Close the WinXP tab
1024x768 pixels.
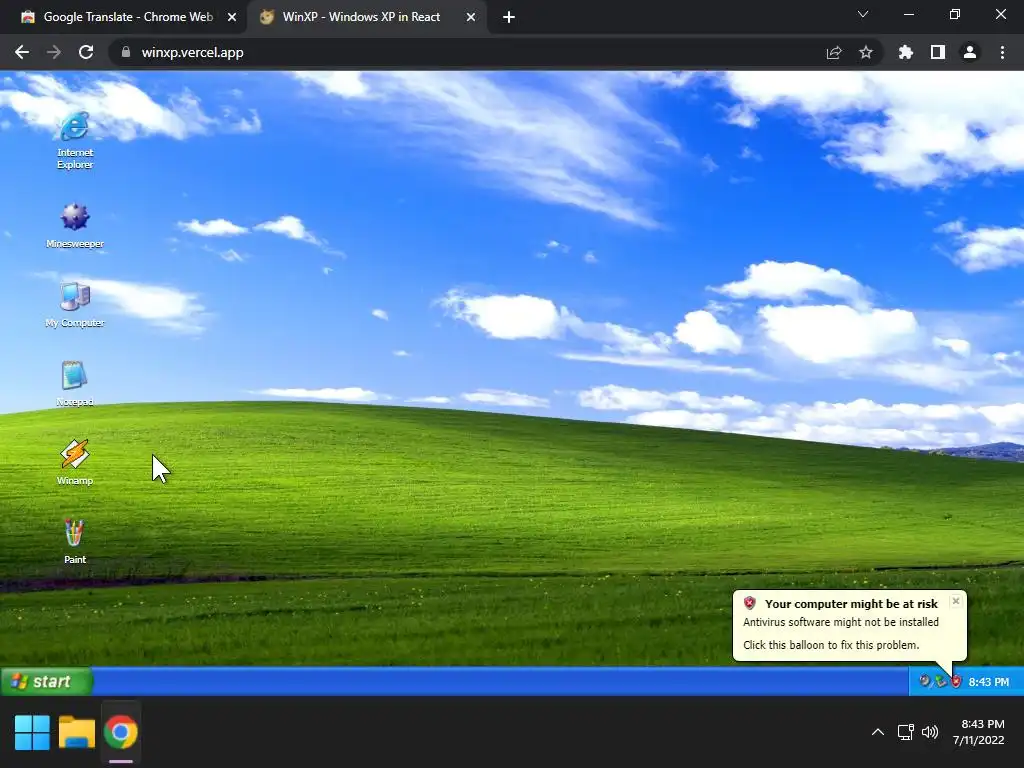[x=471, y=18]
